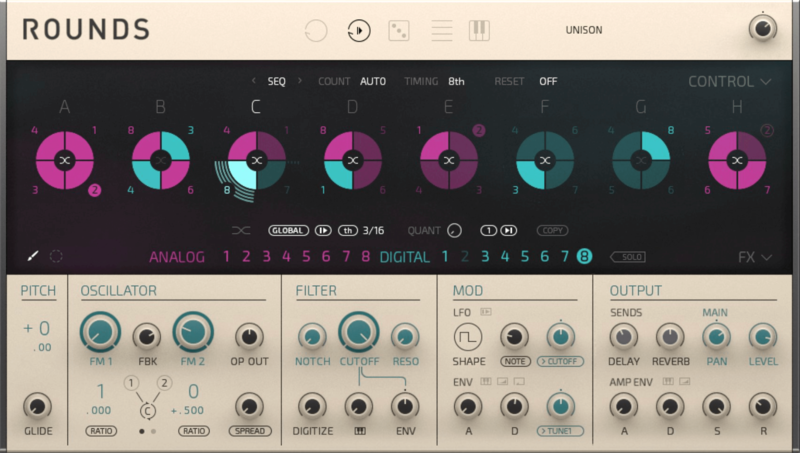Open the piano keyboard icon in header
Viewport: 800px width, 453px height.
click(x=480, y=31)
